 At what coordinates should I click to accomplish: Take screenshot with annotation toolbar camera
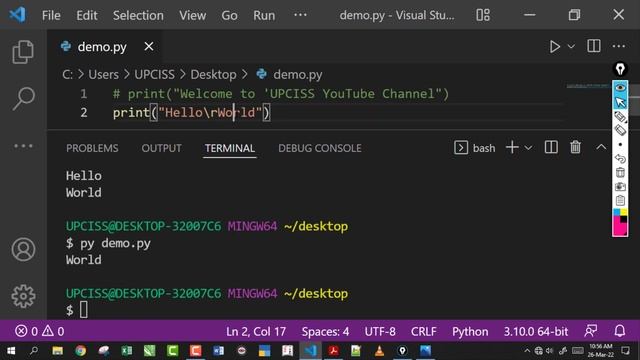point(620,187)
